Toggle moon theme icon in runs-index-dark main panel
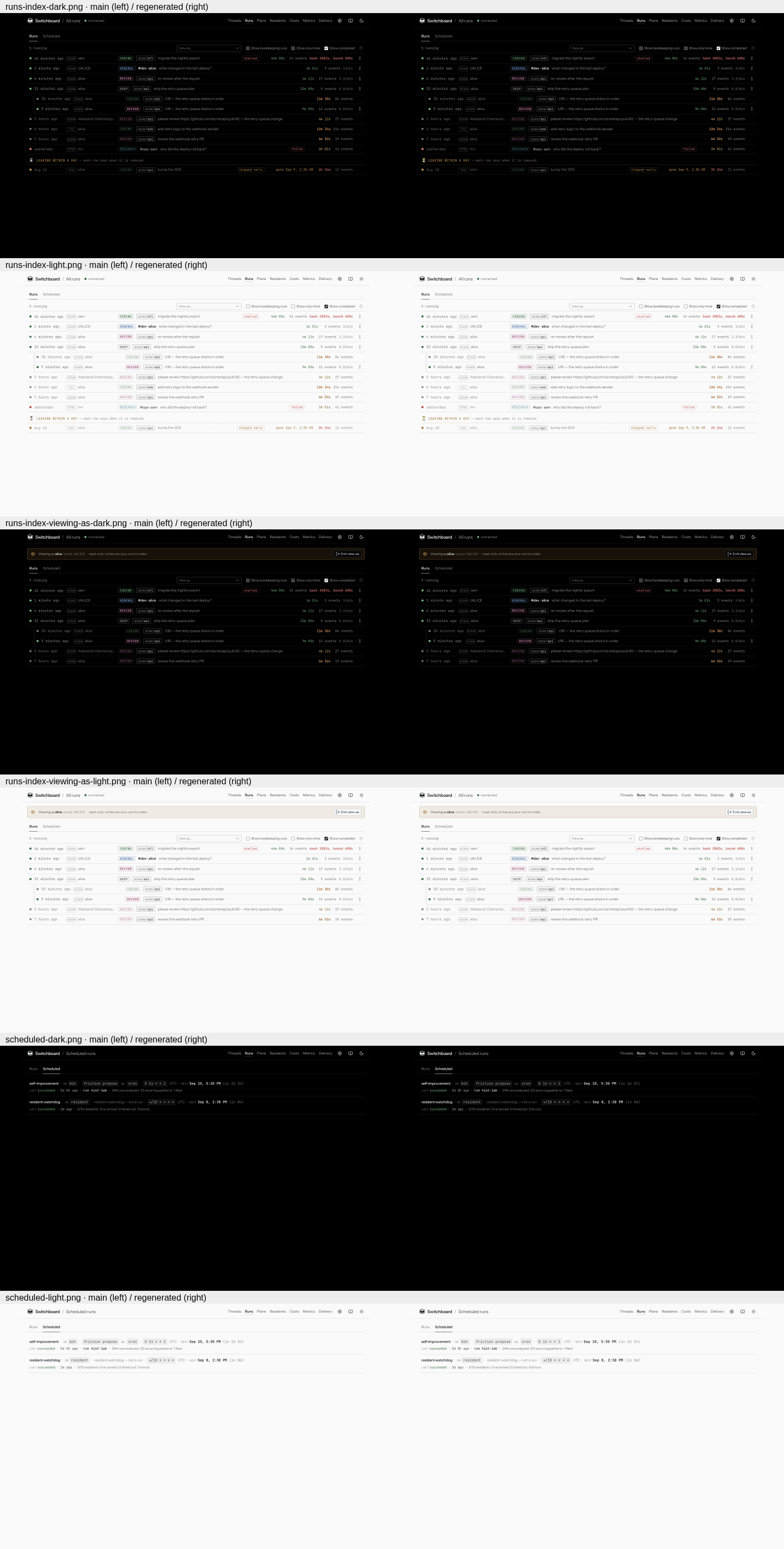The image size is (784, 1549). (x=362, y=21)
